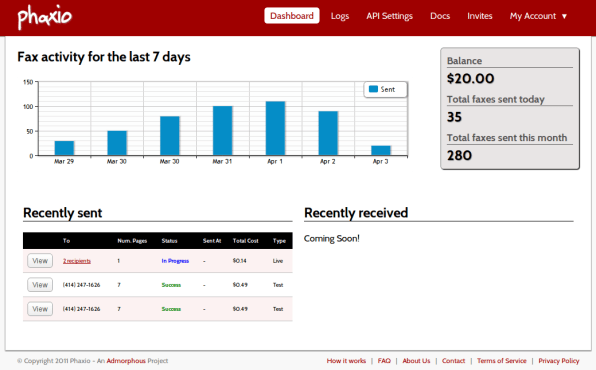Image resolution: width=596 pixels, height=370 pixels.
Task: Open the 2 recipients link
Action: [77, 261]
